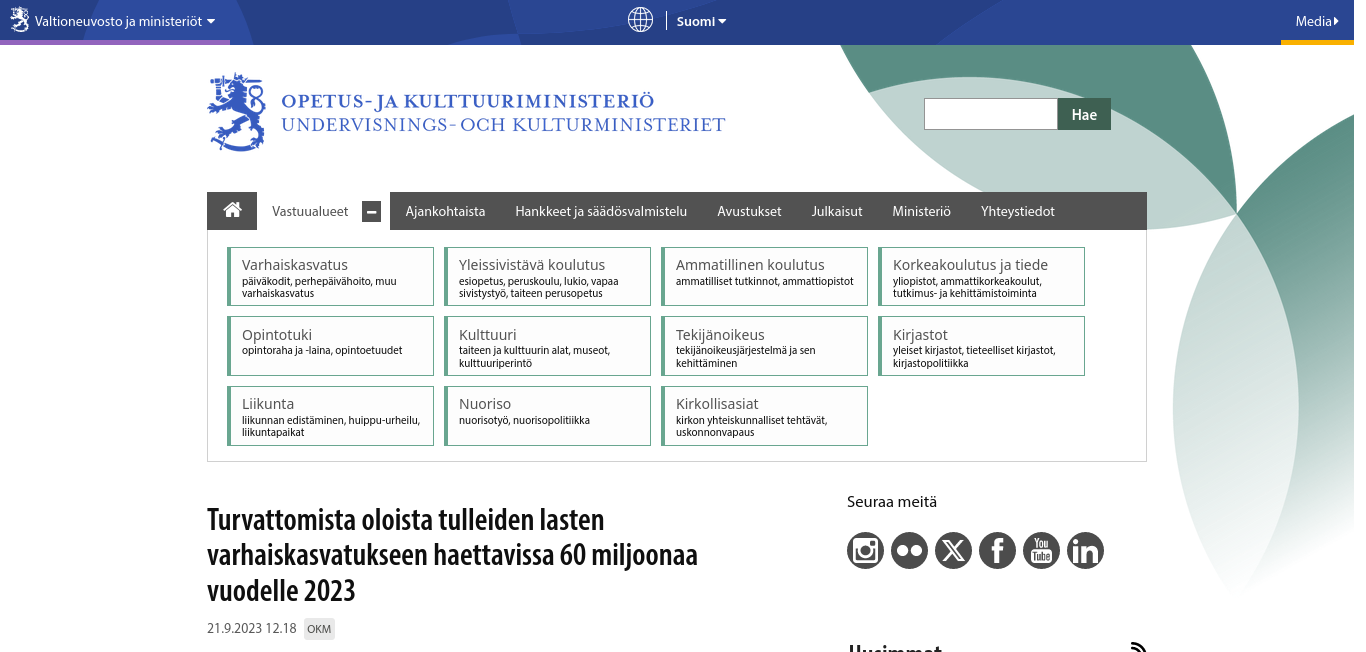Screen dimensions: 1366x652
Task: Click the ministry lion crest logo
Action: click(237, 112)
